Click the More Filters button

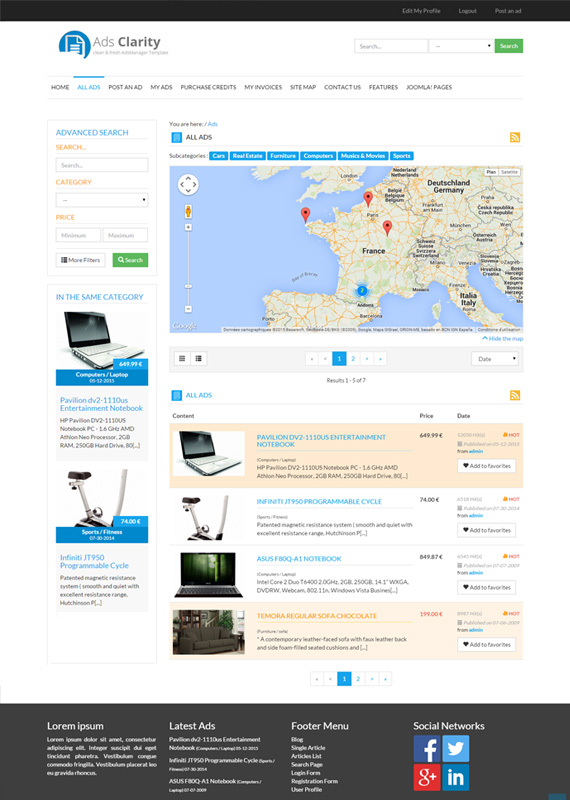[81, 260]
